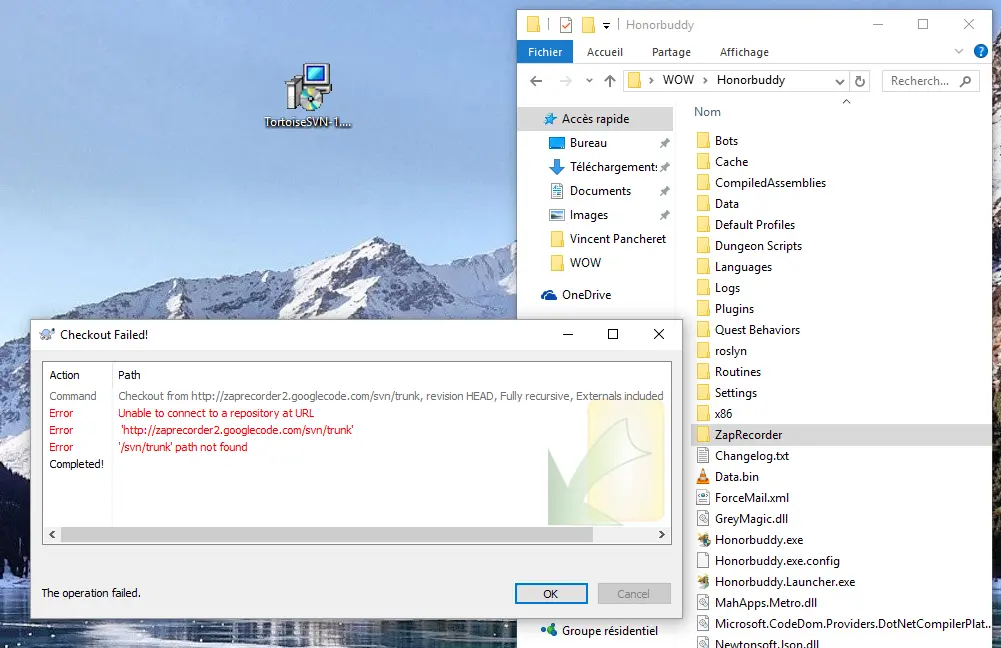
Task: Click the Properties quick access toolbar icon
Action: point(566,25)
